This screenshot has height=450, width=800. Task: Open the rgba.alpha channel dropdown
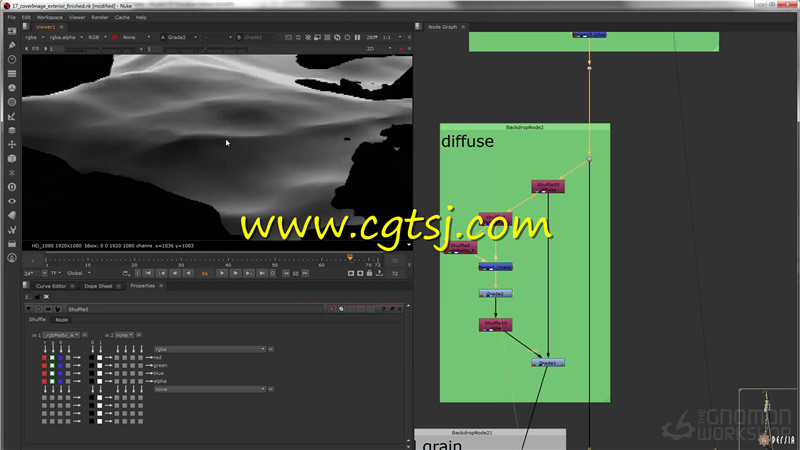coord(66,37)
